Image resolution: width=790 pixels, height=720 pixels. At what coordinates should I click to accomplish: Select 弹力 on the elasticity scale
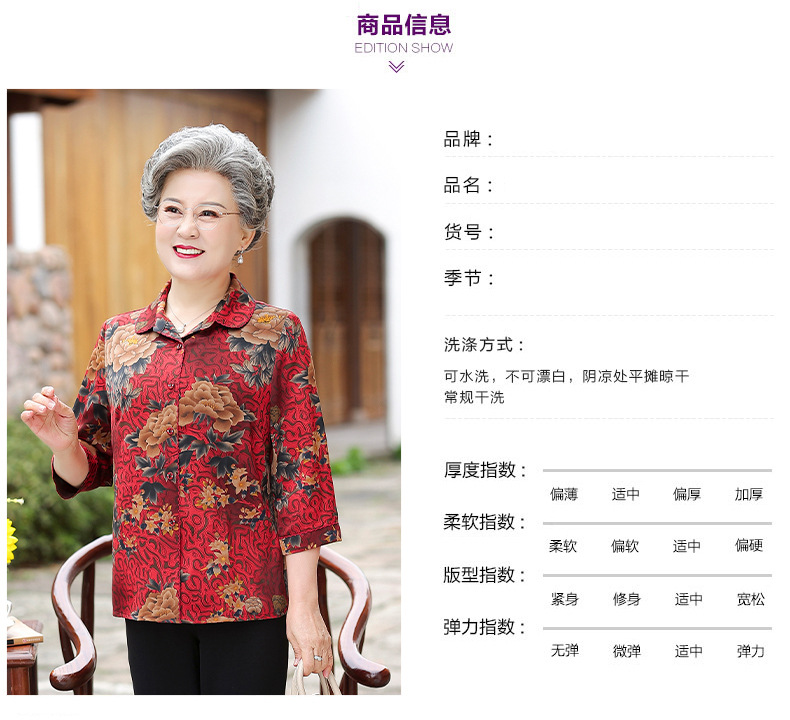point(751,651)
